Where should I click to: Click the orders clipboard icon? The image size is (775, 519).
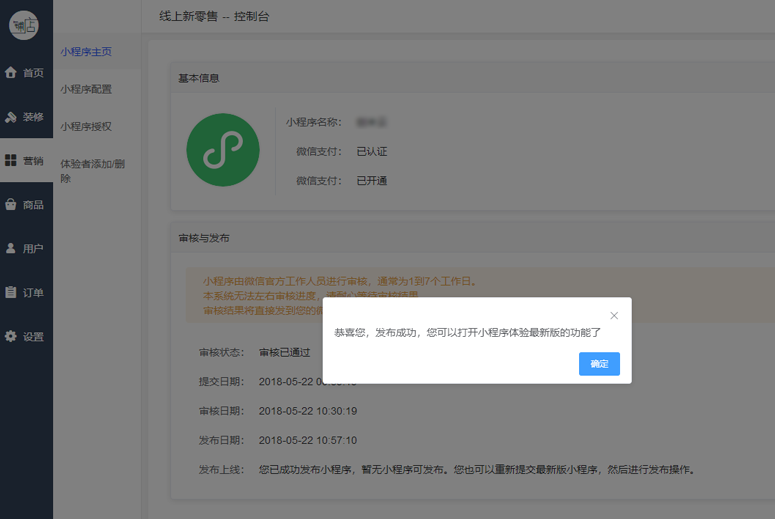11,293
